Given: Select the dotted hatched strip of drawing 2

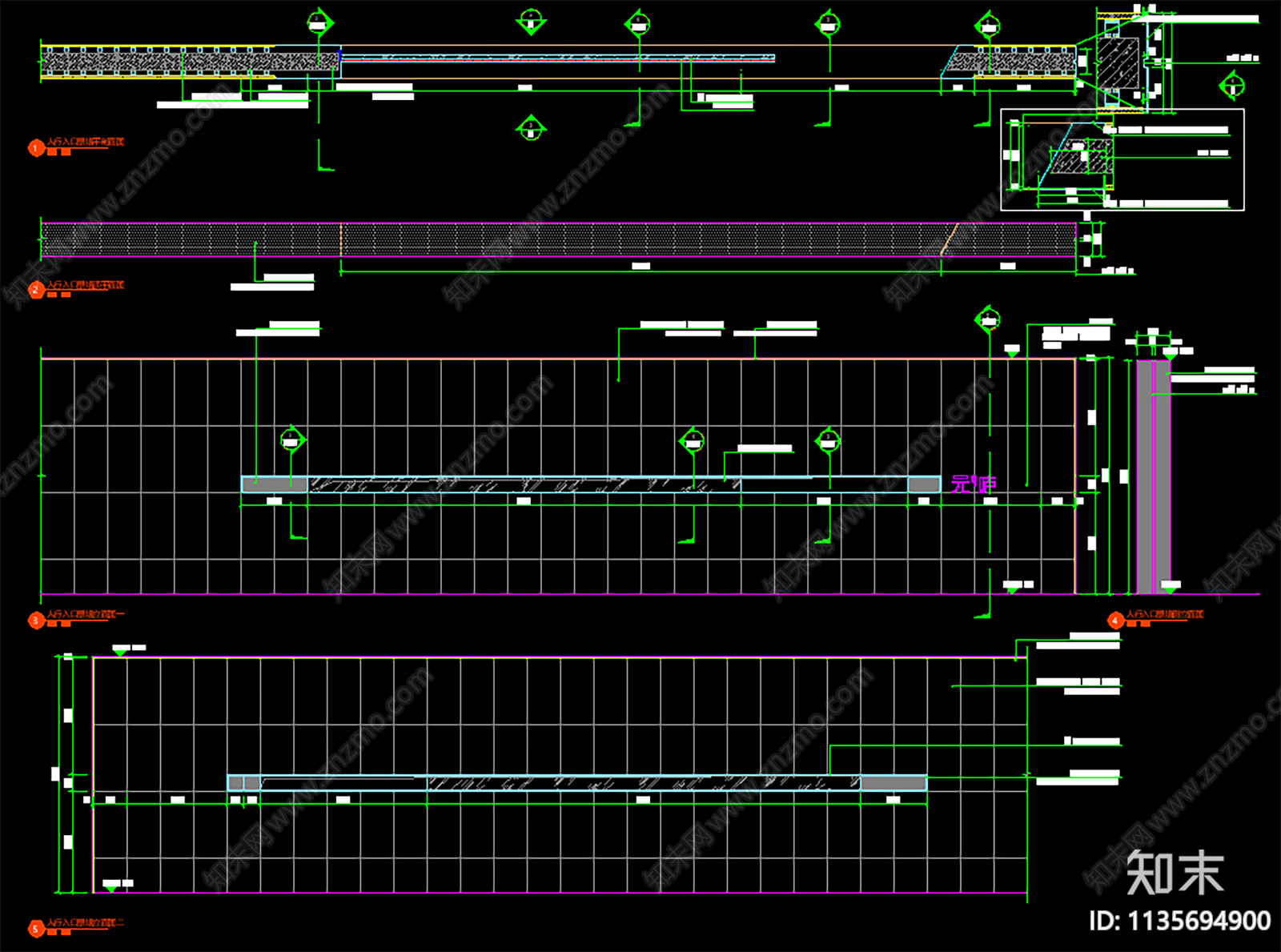Looking at the screenshot, I should point(559,239).
